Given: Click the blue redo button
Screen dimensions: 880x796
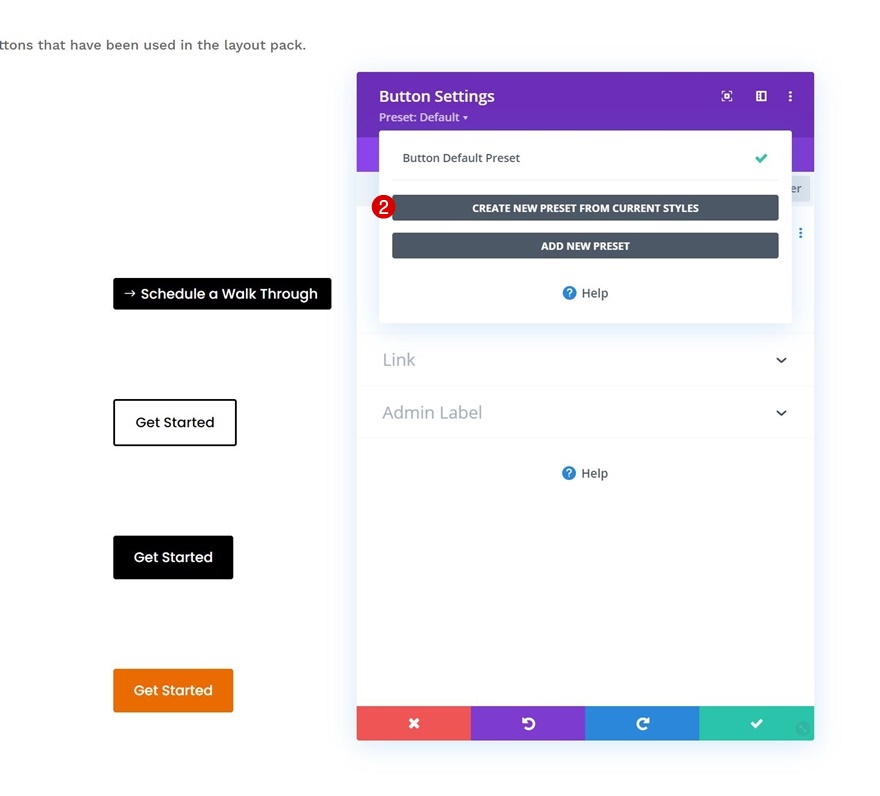Looking at the screenshot, I should [x=642, y=723].
